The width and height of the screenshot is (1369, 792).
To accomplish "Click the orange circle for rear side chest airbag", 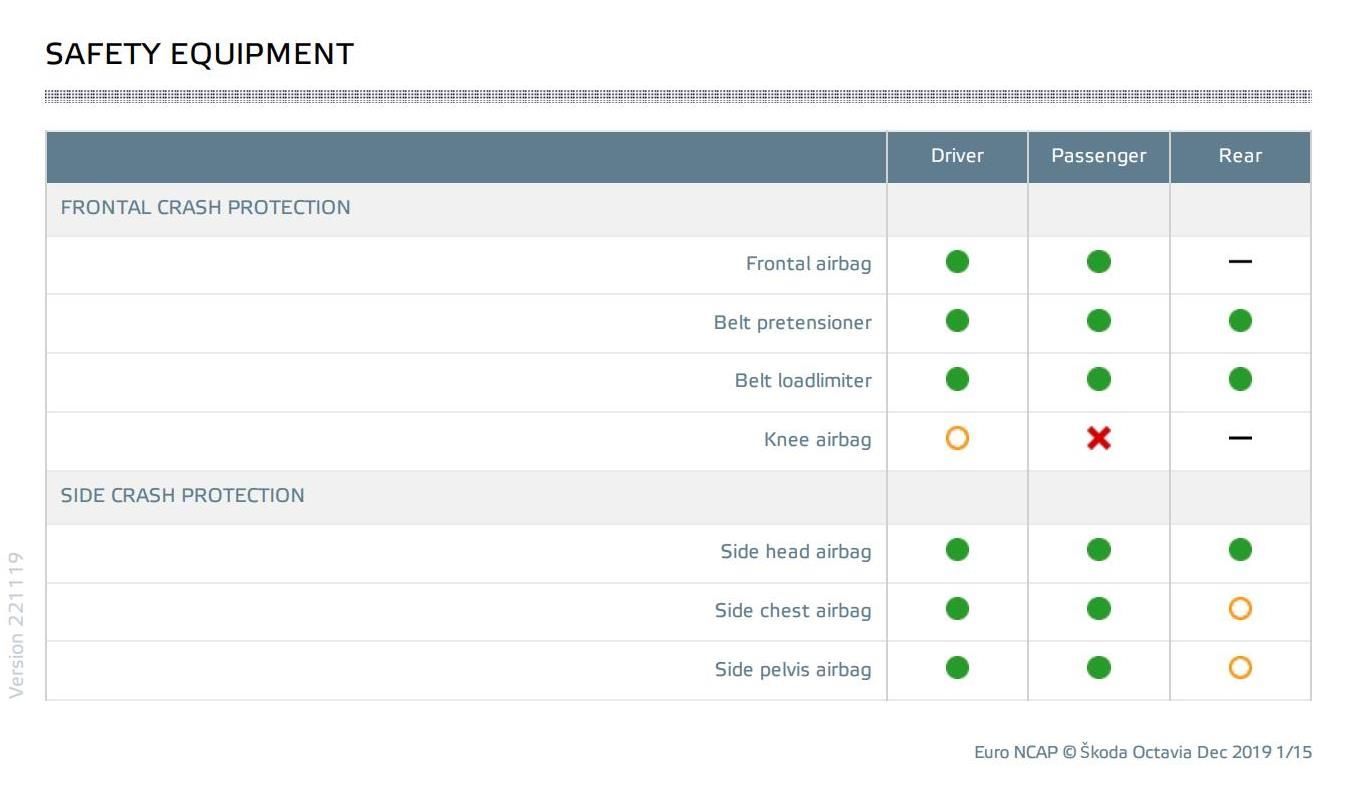I will pyautogui.click(x=1240, y=609).
